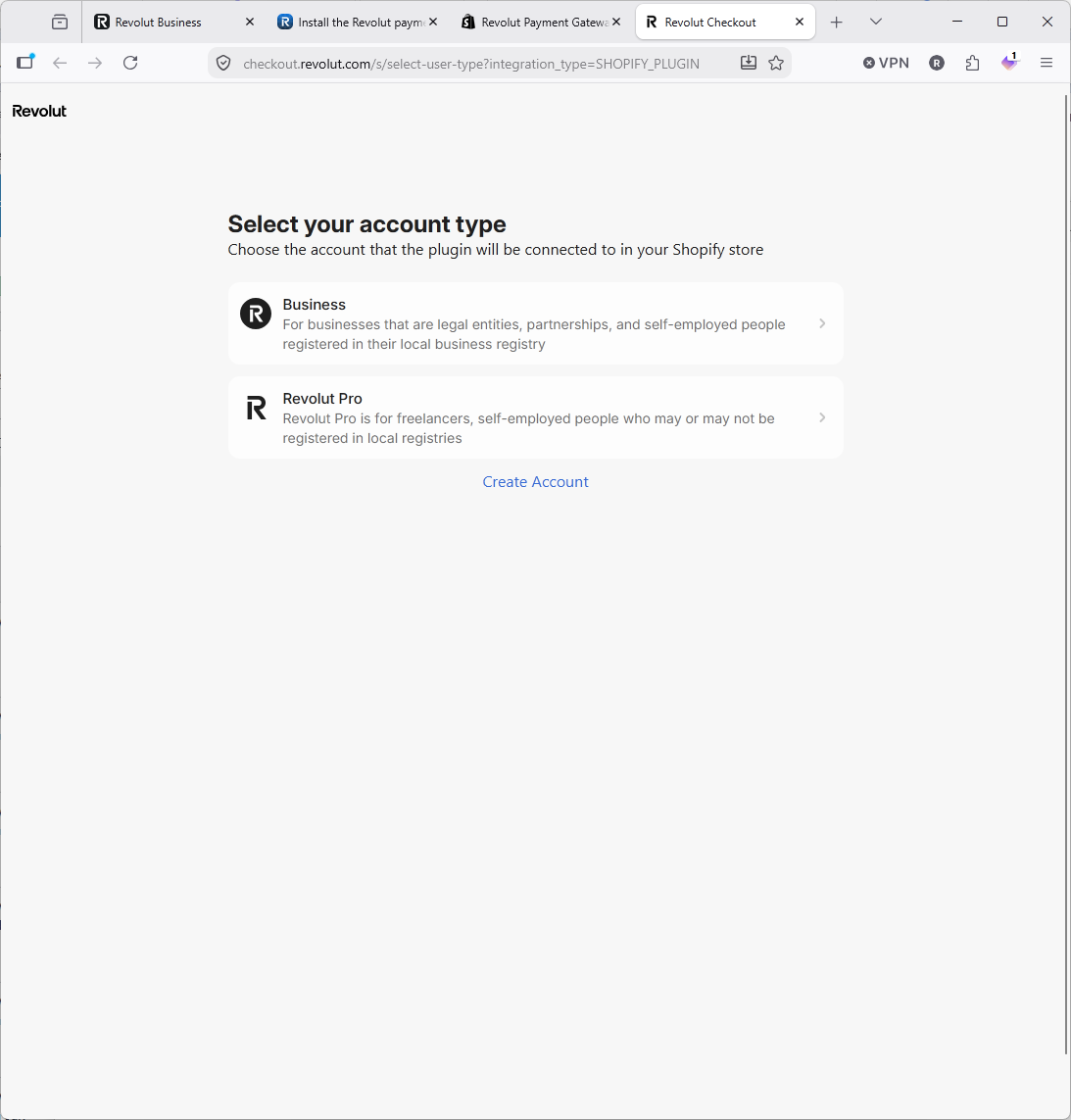
Task: Open the purple extension with badge 1
Action: pos(1009,62)
